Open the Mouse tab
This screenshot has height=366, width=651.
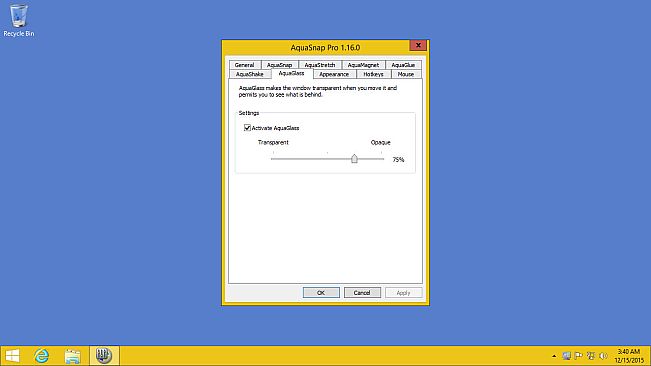[x=406, y=74]
